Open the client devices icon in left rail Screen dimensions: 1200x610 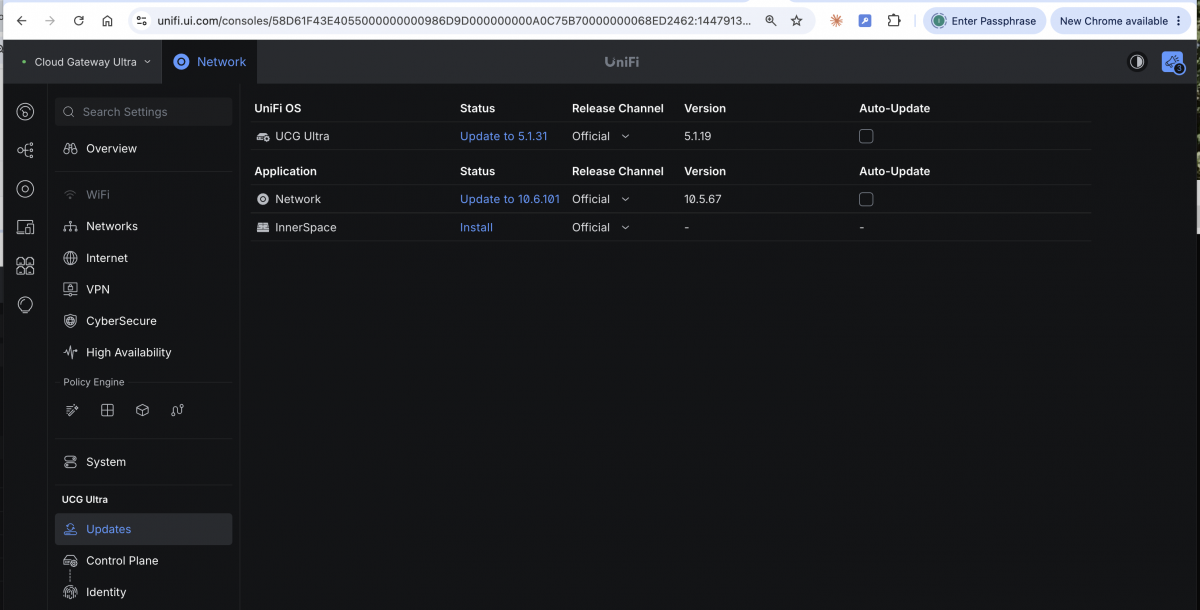click(25, 227)
